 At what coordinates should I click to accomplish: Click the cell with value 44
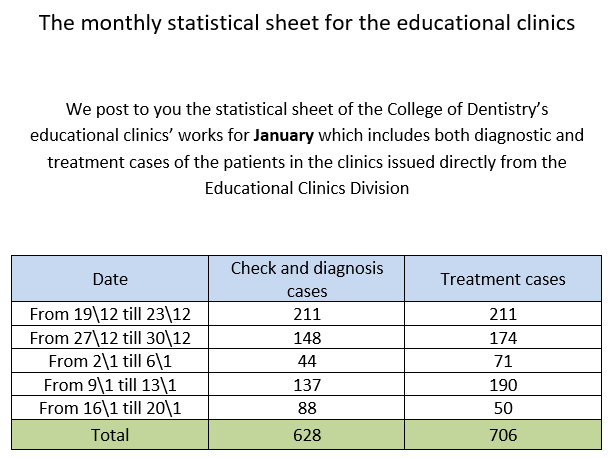[307, 361]
